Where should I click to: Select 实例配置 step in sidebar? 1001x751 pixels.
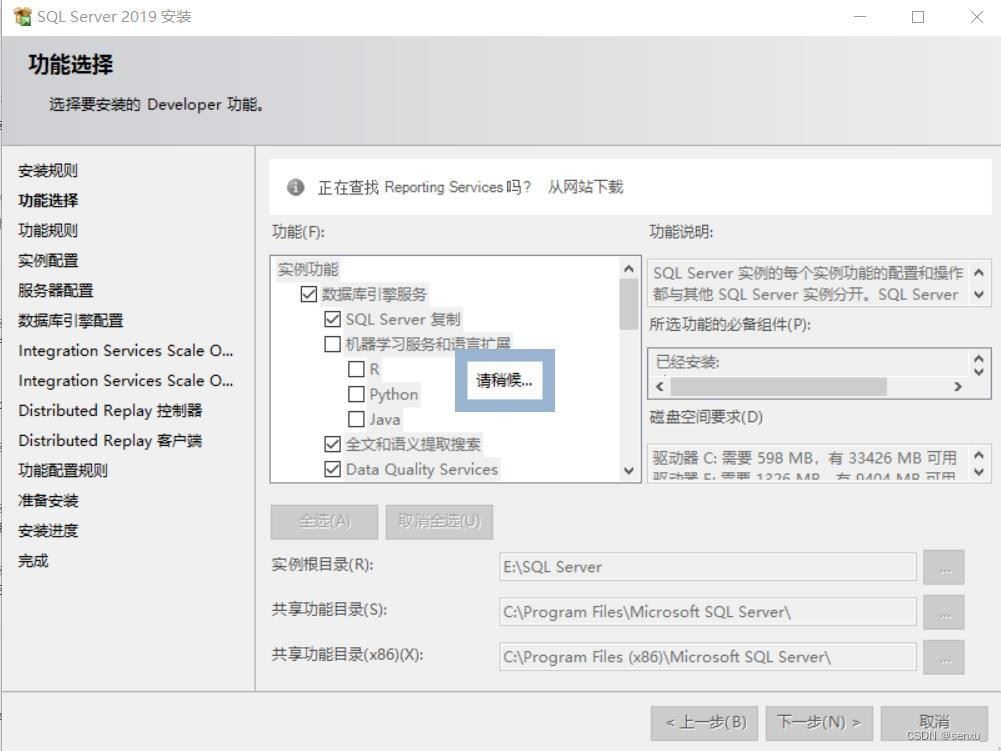coord(48,261)
